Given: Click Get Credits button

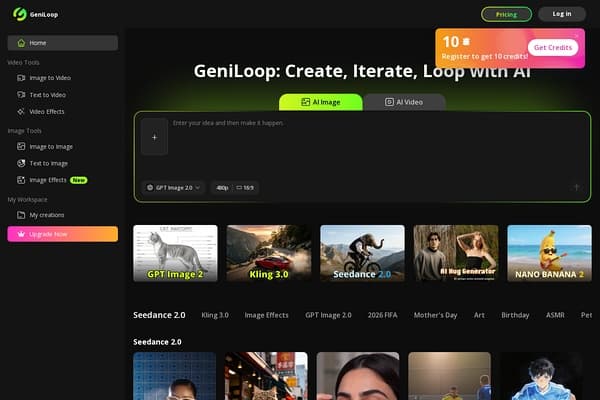Looking at the screenshot, I should (553, 47).
